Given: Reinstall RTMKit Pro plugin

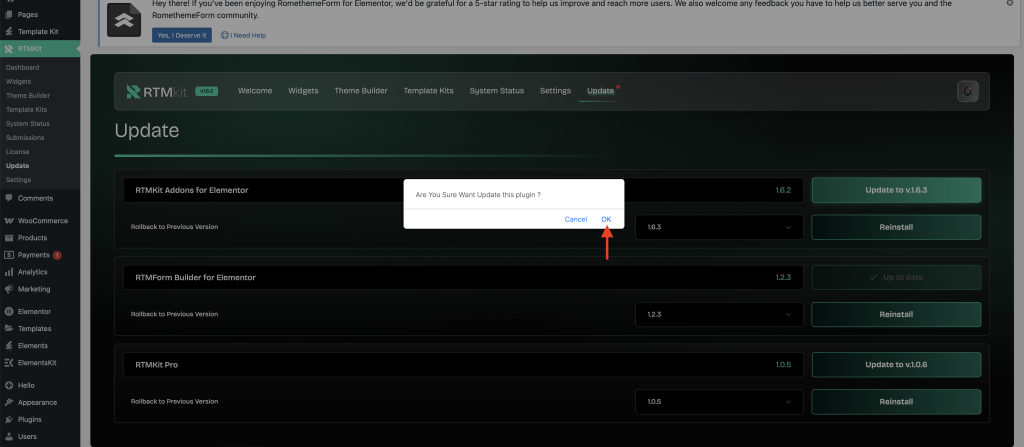Looking at the screenshot, I should tap(896, 402).
